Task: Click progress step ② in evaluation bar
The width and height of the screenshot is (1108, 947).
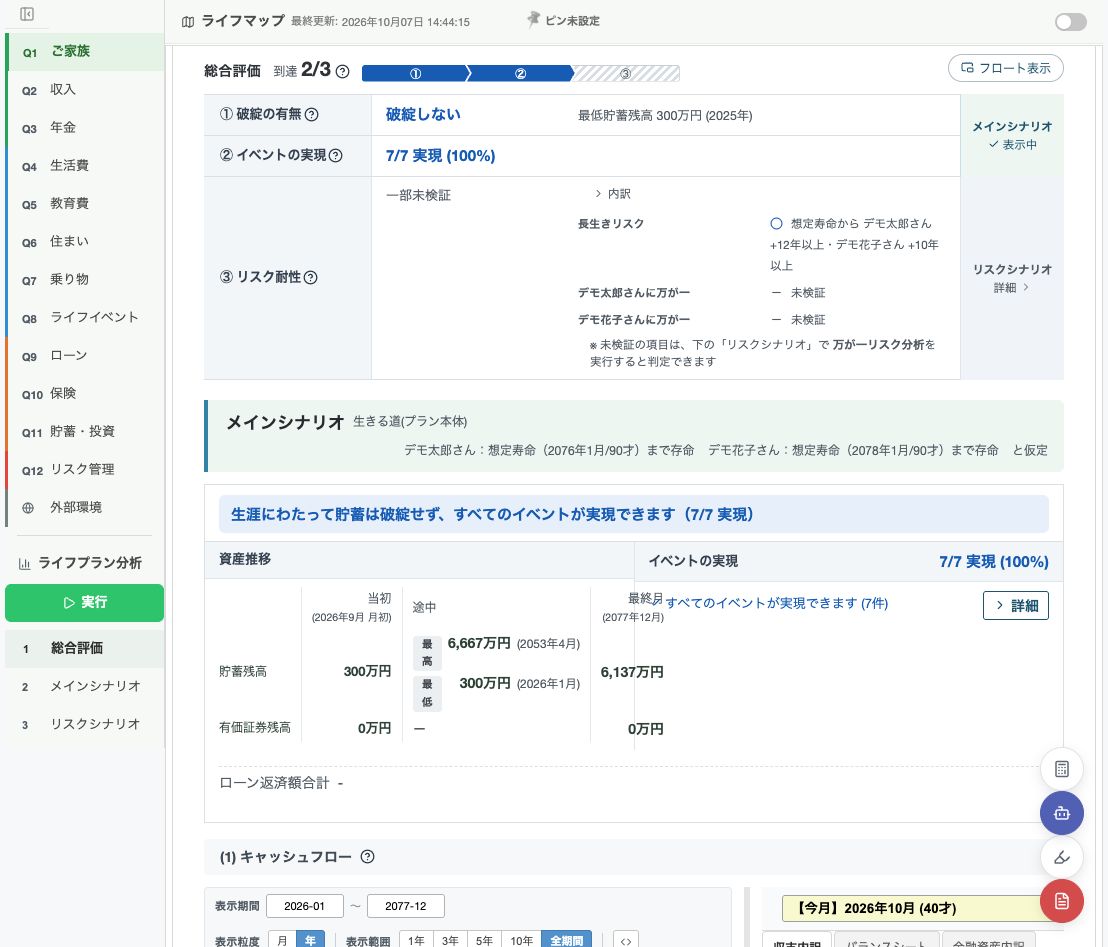Action: [x=520, y=73]
